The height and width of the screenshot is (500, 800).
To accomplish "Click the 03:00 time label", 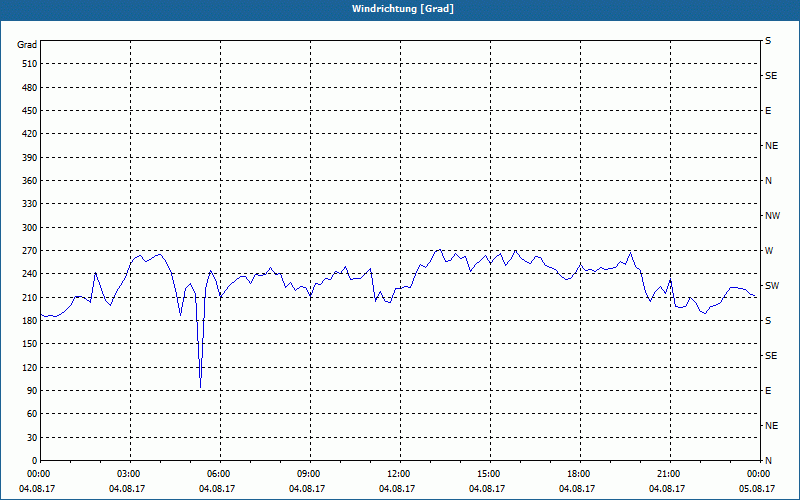I will [x=129, y=474].
